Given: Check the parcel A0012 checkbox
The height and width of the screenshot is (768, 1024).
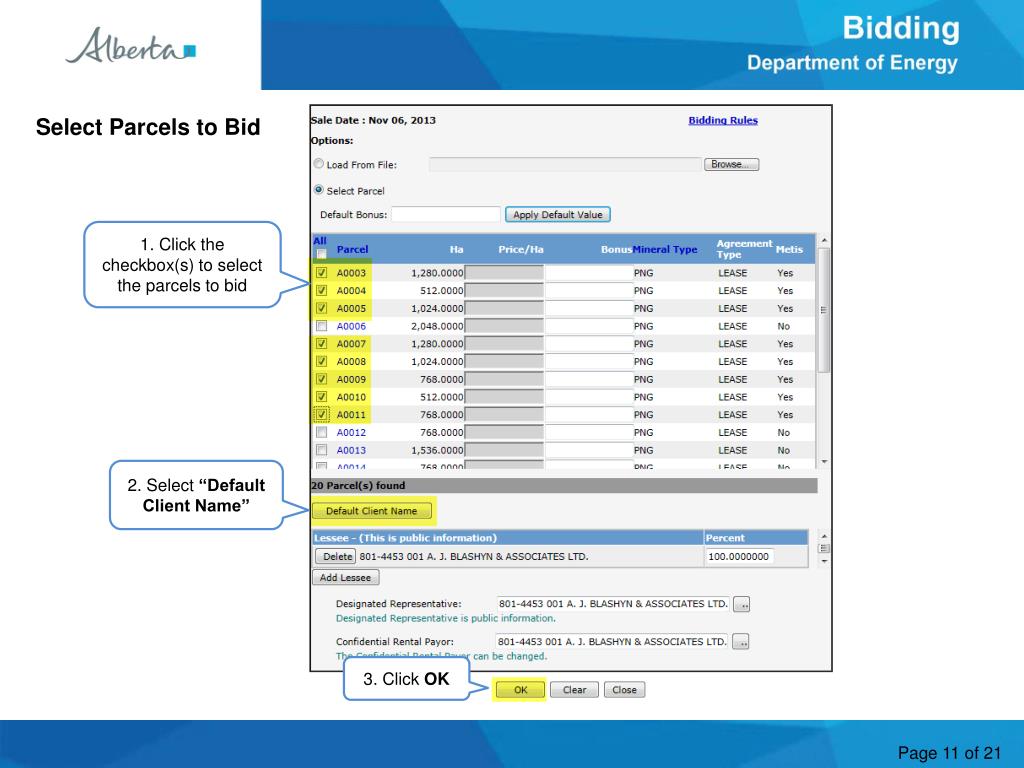Looking at the screenshot, I should [x=321, y=432].
